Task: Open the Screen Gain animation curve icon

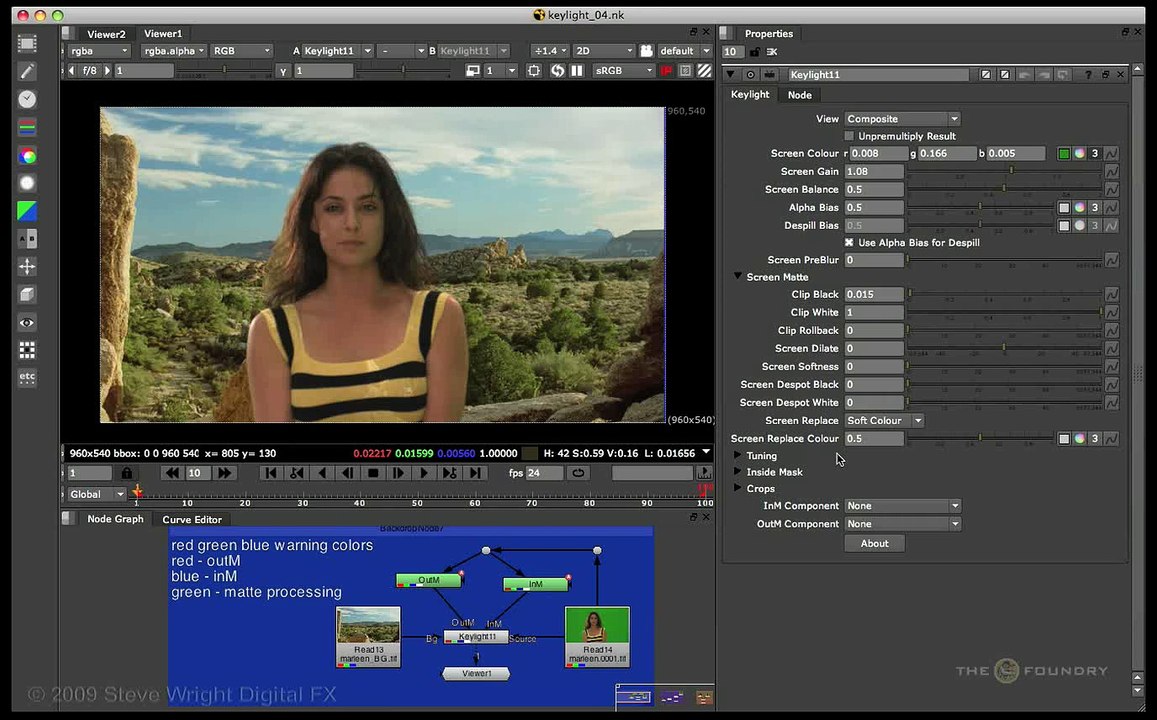Action: coord(1111,171)
